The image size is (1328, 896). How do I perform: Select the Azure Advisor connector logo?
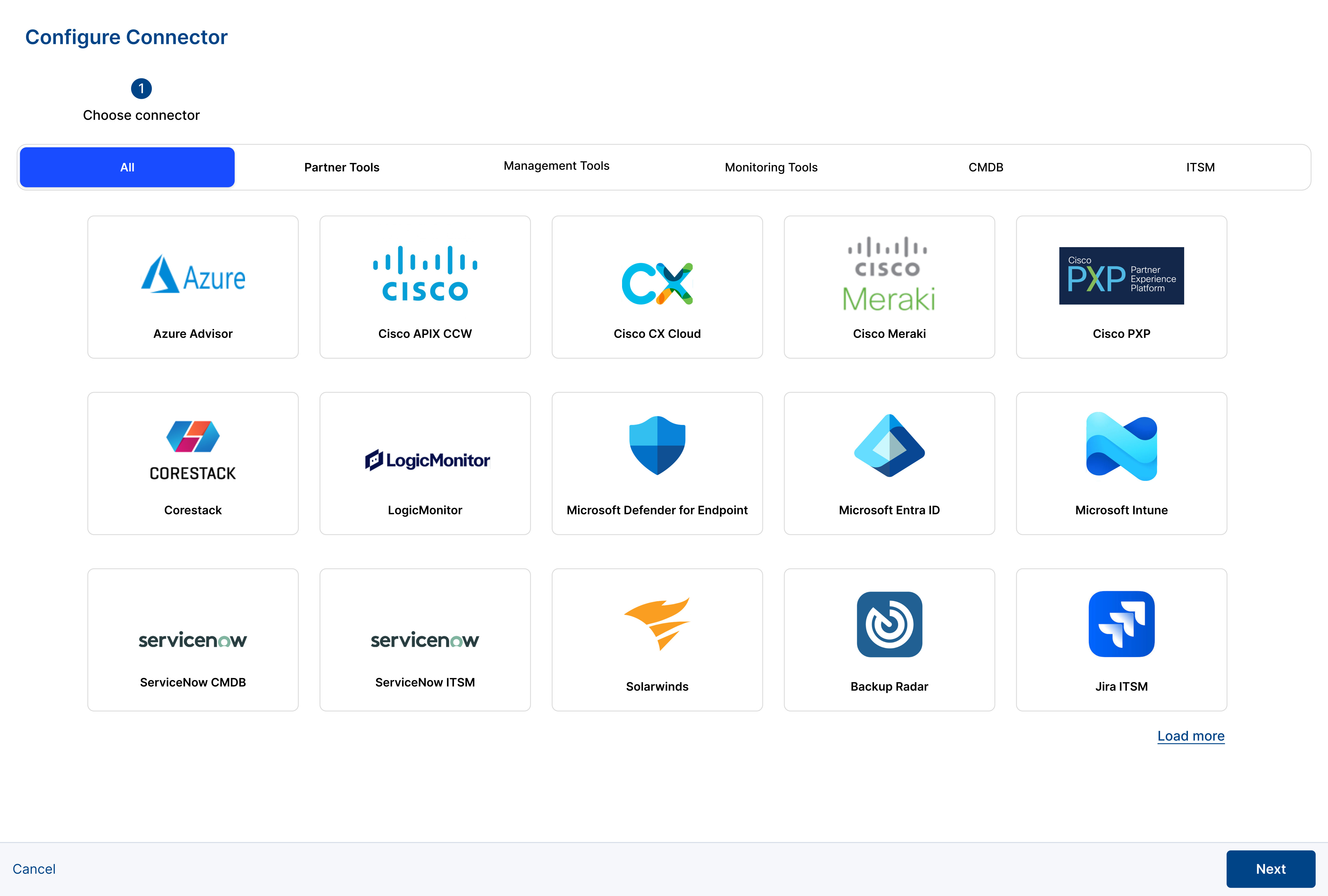coord(193,275)
